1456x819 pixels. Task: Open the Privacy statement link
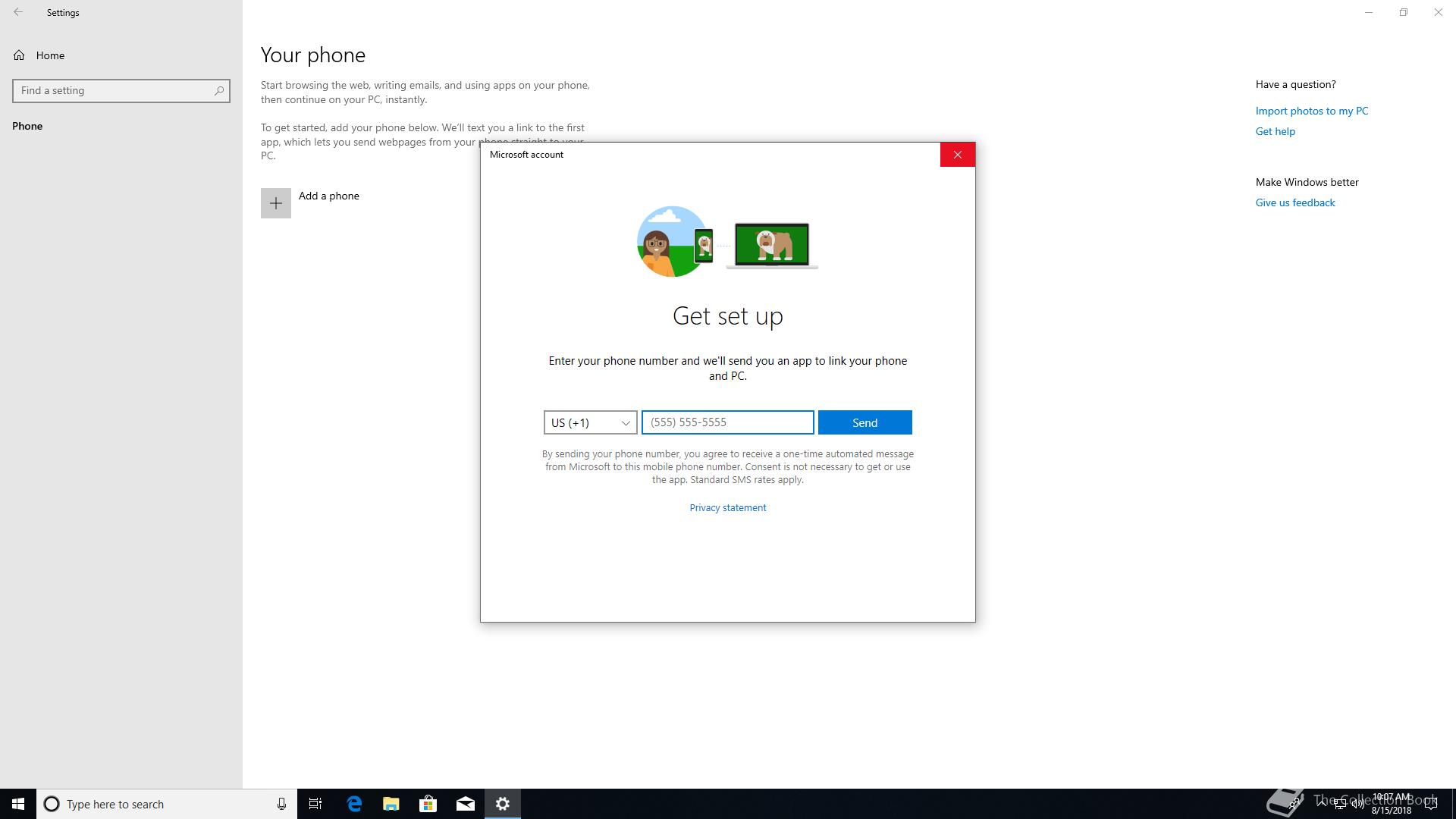point(727,508)
